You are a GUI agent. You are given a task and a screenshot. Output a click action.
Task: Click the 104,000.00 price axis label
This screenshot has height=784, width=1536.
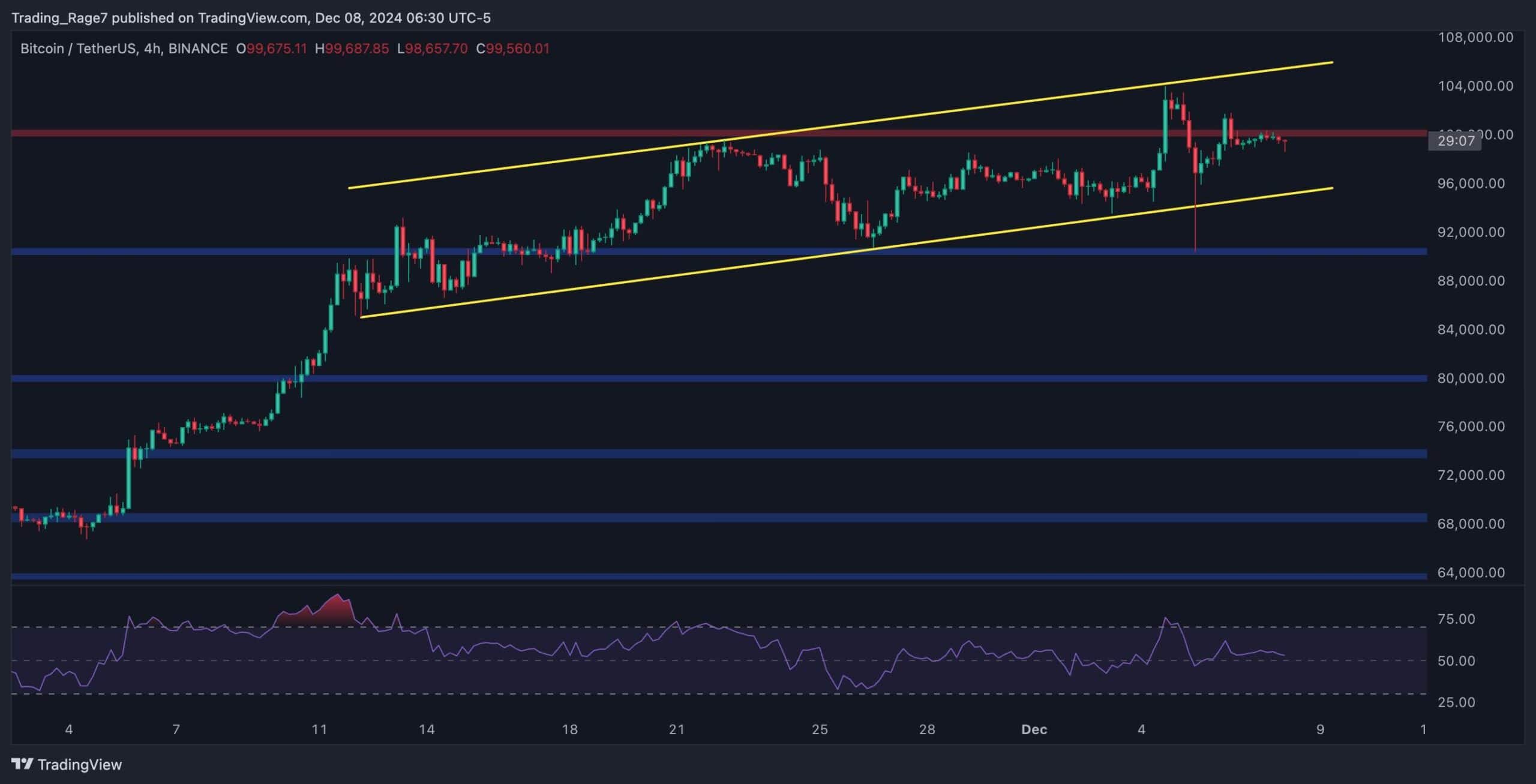pyautogui.click(x=1475, y=86)
